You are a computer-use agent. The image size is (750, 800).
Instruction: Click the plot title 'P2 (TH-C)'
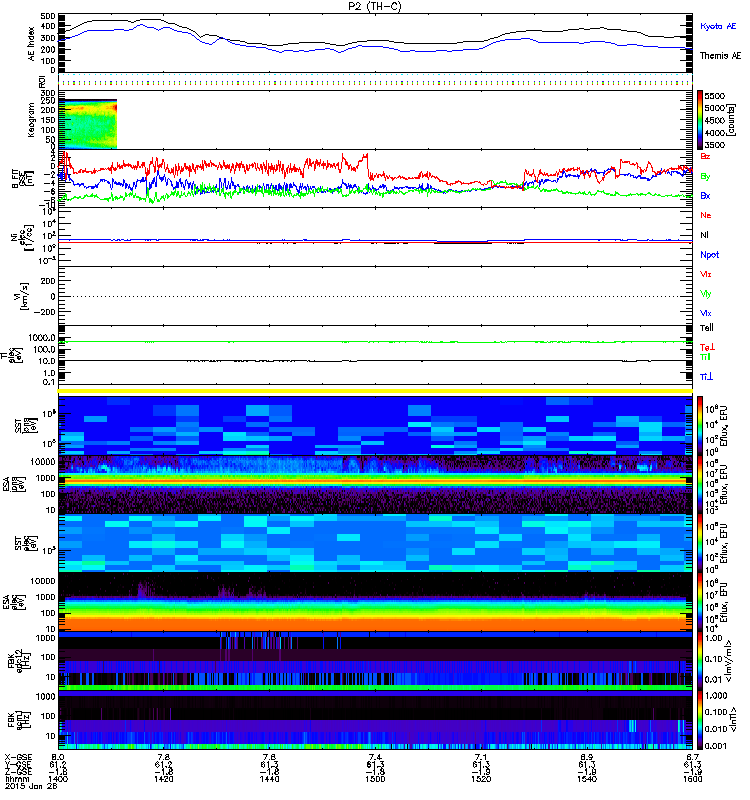click(x=375, y=6)
